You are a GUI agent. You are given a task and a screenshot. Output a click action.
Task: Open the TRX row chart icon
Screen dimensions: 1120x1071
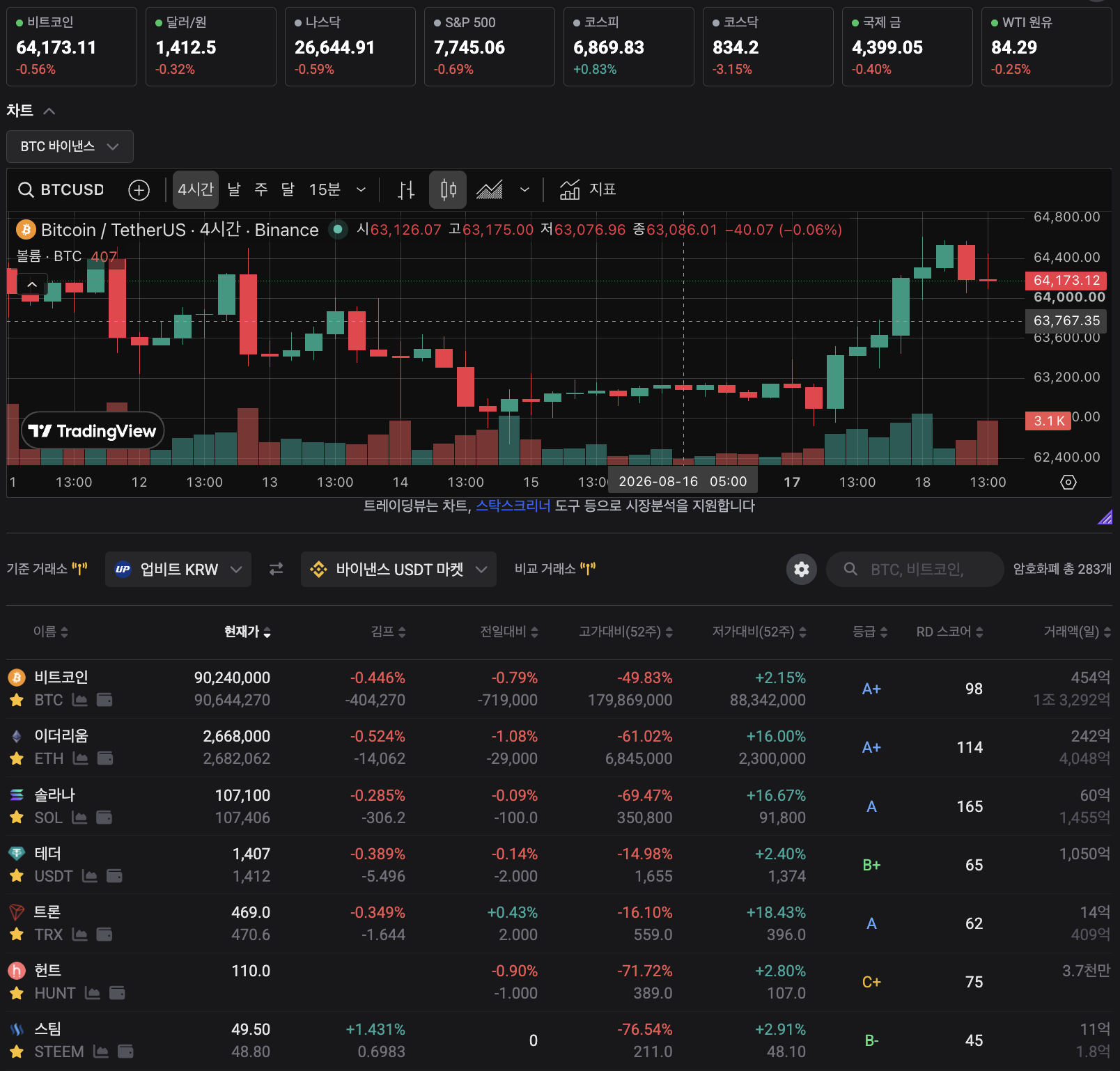80,935
